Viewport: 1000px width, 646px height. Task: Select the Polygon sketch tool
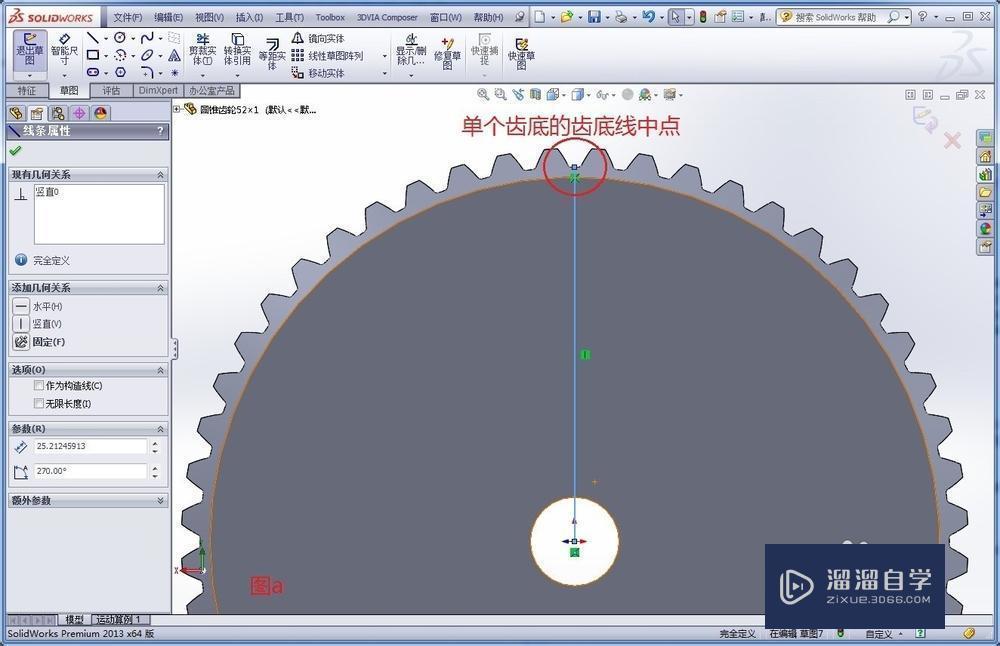[120, 72]
